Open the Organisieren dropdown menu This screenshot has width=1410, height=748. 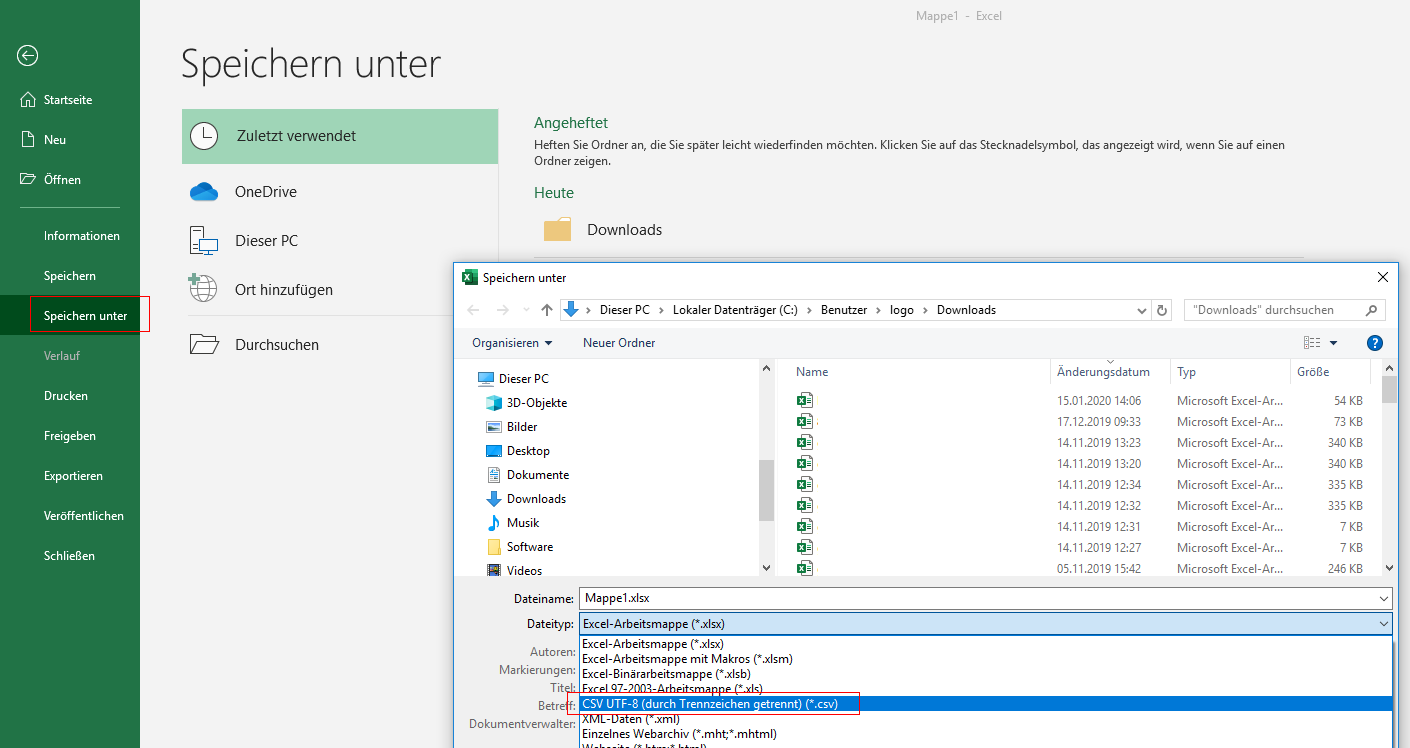point(512,343)
